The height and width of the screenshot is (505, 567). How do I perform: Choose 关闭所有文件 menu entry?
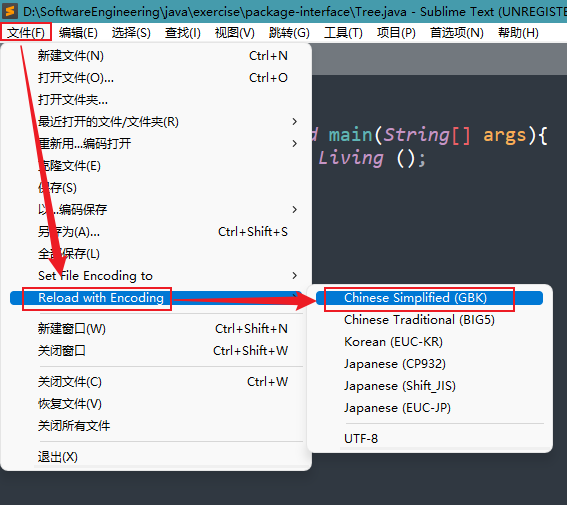[x=156, y=426]
